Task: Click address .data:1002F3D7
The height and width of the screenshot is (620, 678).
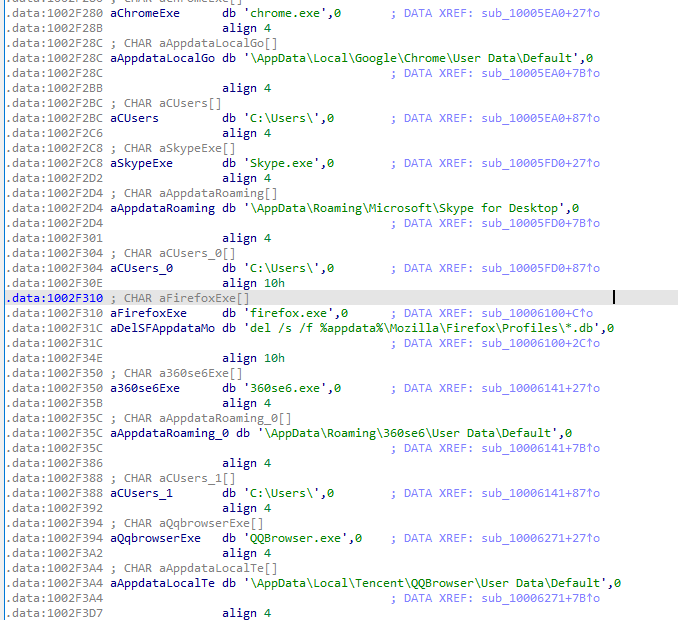Action: coord(55,613)
